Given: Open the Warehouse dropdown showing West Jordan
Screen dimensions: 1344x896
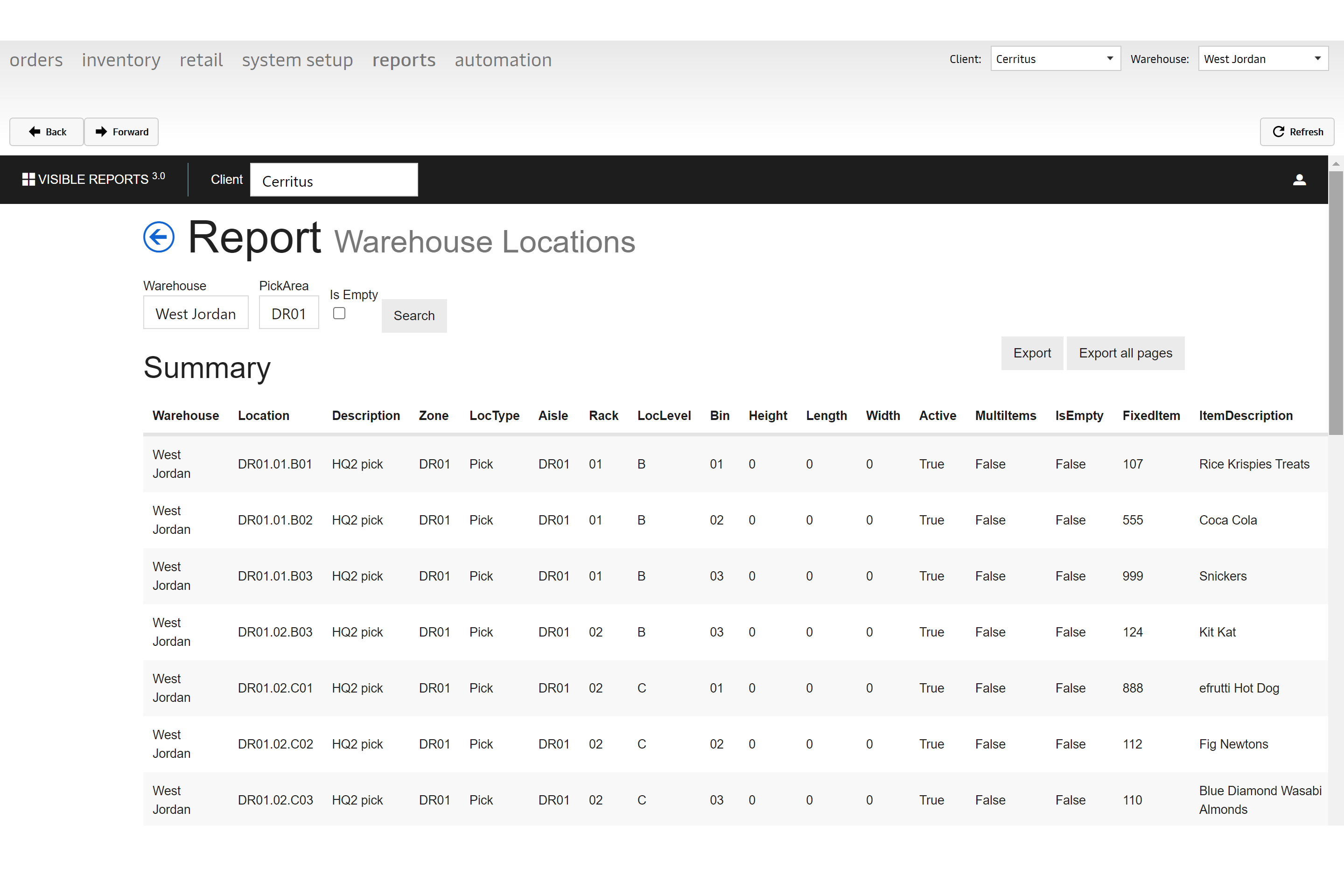Looking at the screenshot, I should tap(1263, 59).
